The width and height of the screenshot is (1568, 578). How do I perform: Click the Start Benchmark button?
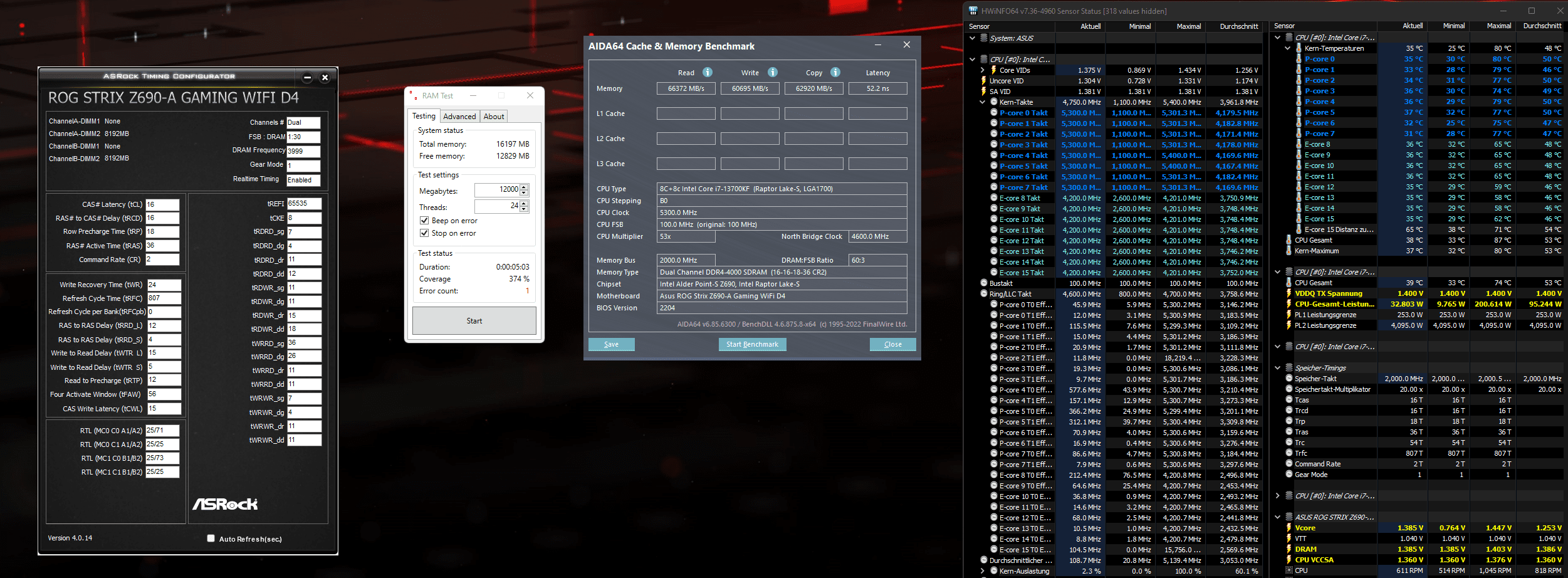(x=752, y=344)
